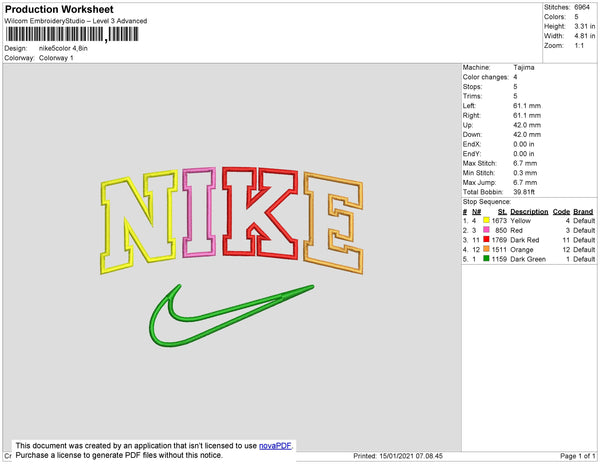Click the barcode on the worksheet header
Image resolution: width=600 pixels, height=464 pixels.
point(72,34)
